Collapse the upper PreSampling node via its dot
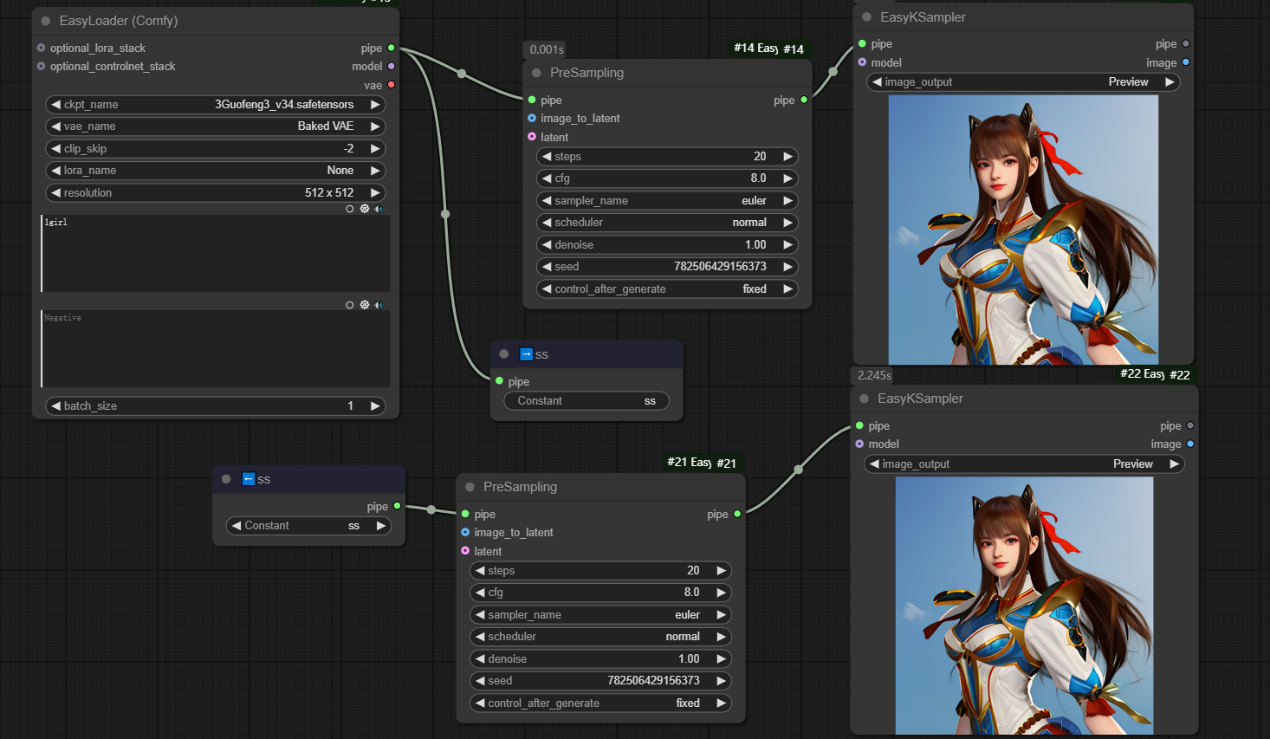1270x739 pixels. (537, 73)
